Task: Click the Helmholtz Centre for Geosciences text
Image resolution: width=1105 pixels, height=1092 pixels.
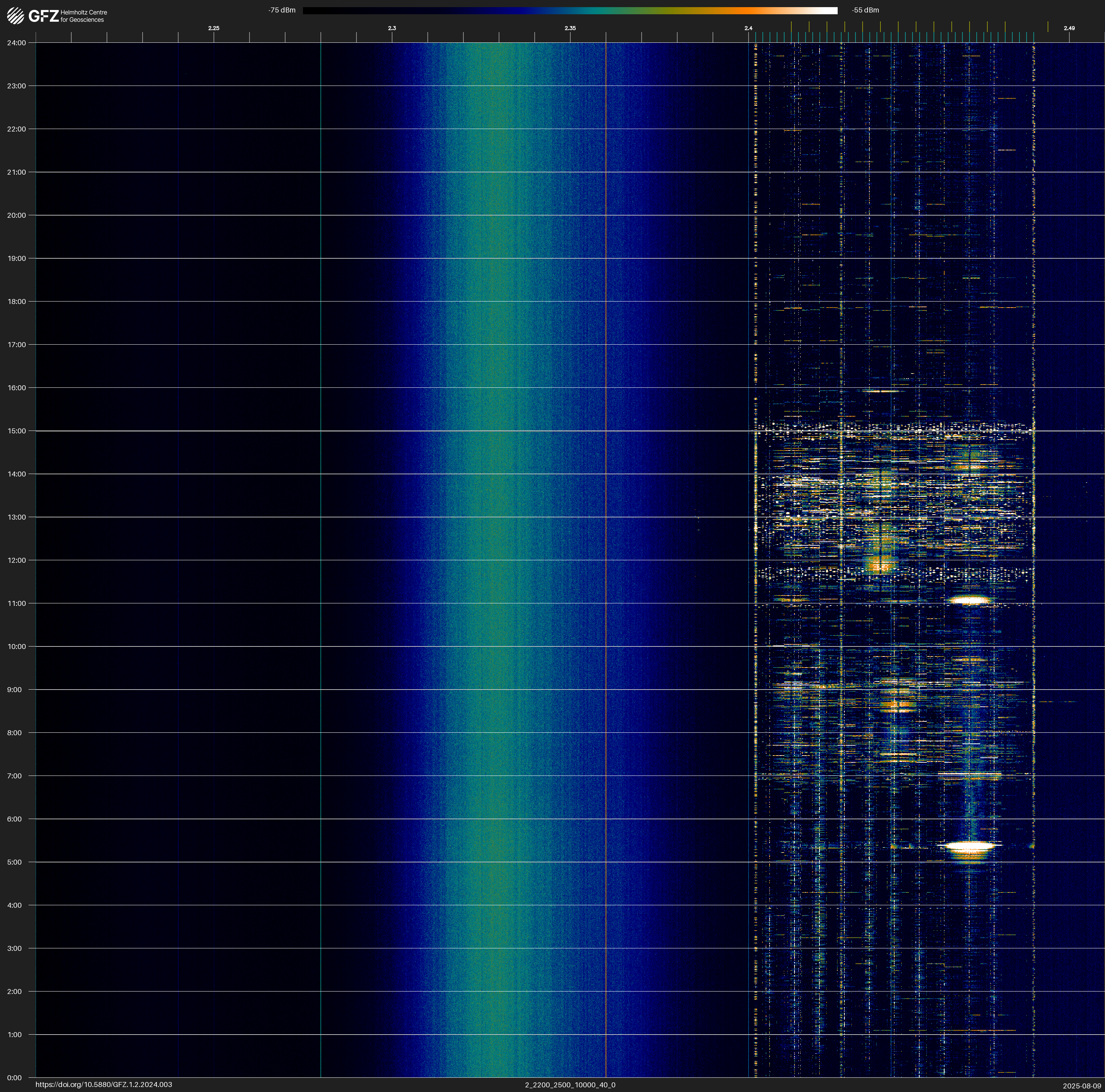Action: coord(83,16)
